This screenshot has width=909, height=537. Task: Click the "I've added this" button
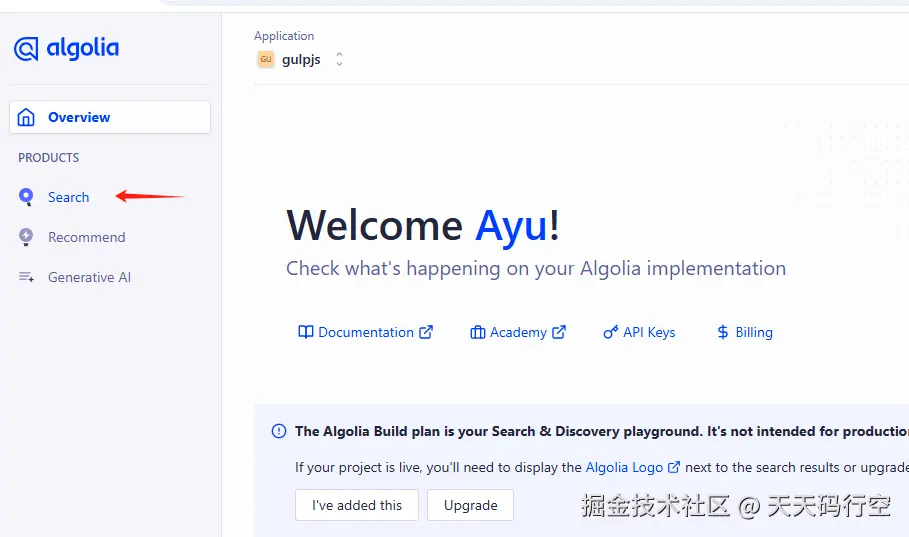(x=357, y=505)
